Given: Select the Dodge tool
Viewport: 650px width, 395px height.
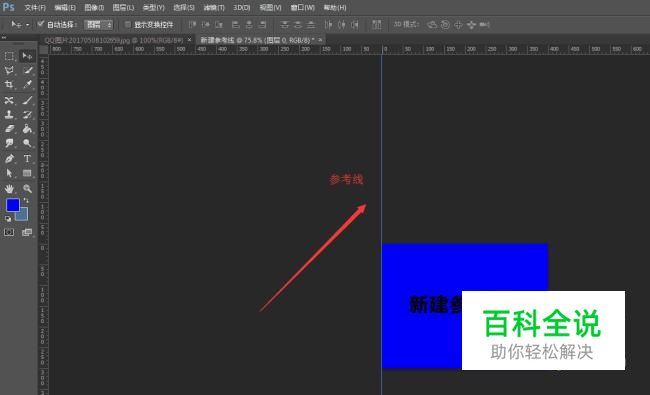Looking at the screenshot, I should pyautogui.click(x=27, y=143).
